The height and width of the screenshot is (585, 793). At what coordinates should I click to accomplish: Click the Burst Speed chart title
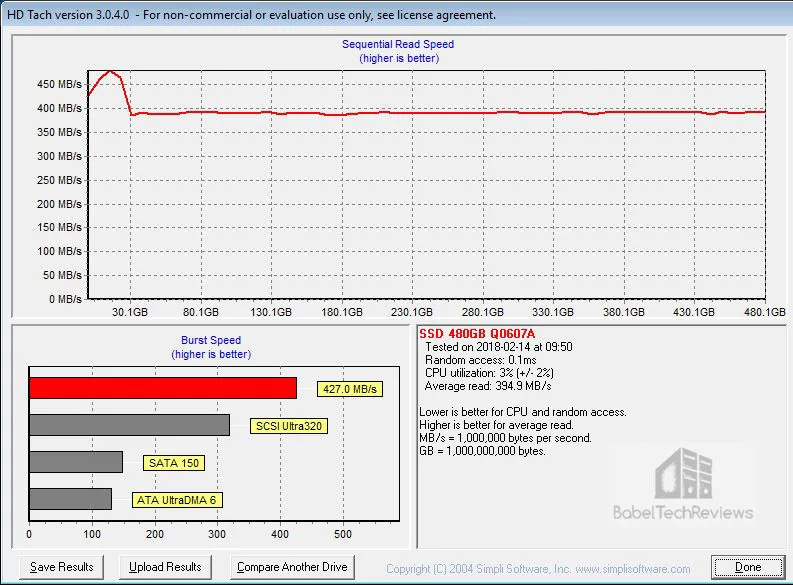click(211, 340)
